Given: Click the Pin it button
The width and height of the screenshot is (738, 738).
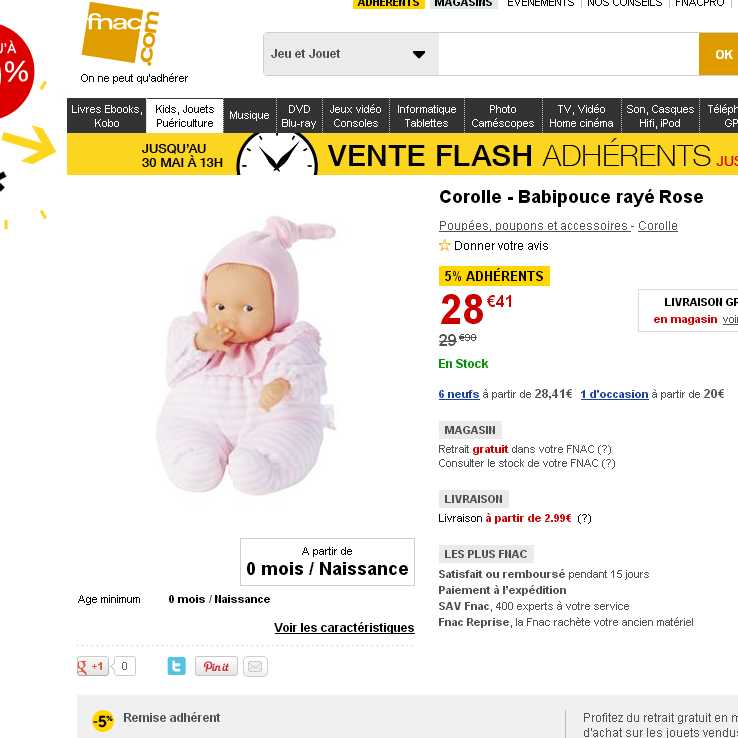Looking at the screenshot, I should (x=216, y=666).
